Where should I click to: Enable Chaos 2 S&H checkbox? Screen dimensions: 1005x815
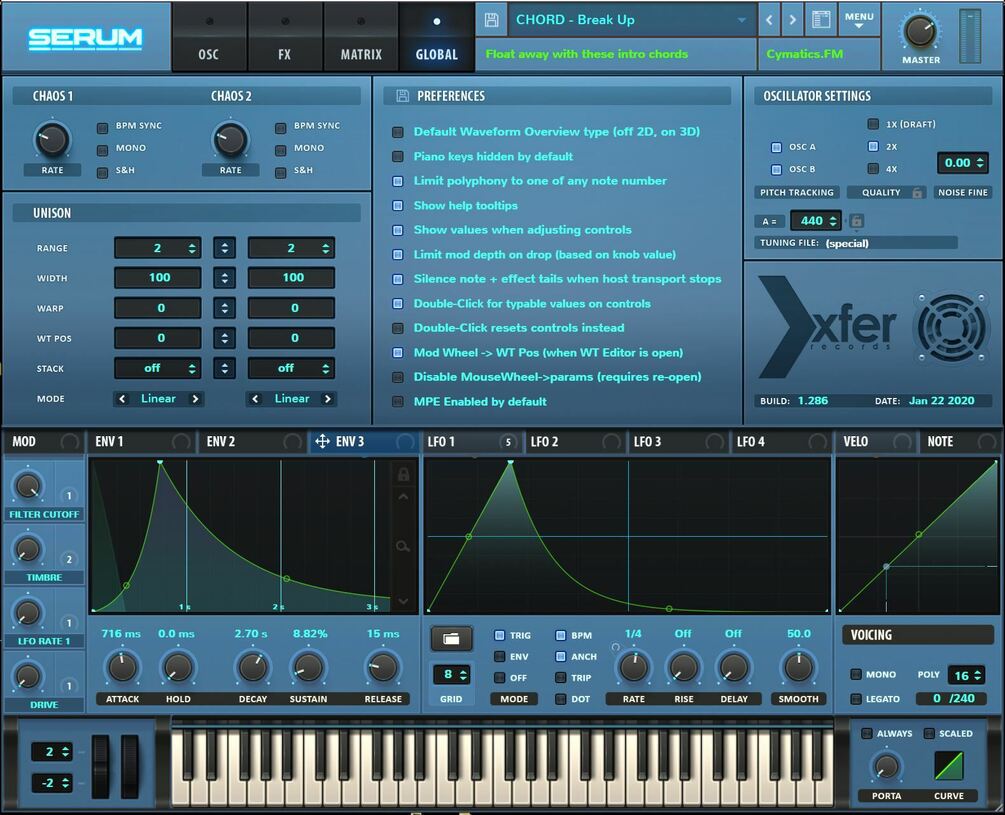[281, 172]
